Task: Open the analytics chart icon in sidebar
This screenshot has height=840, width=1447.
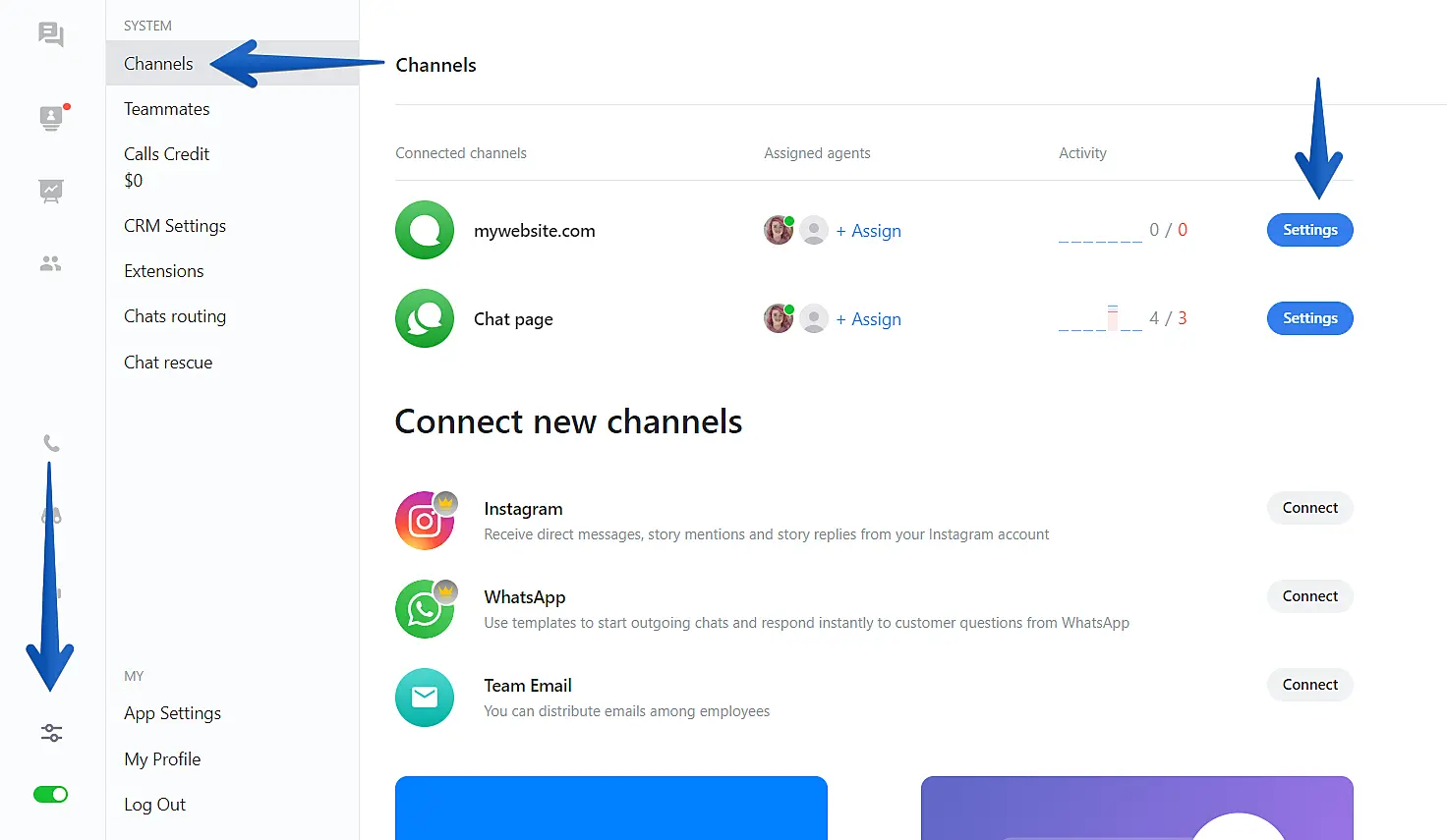Action: pyautogui.click(x=51, y=190)
